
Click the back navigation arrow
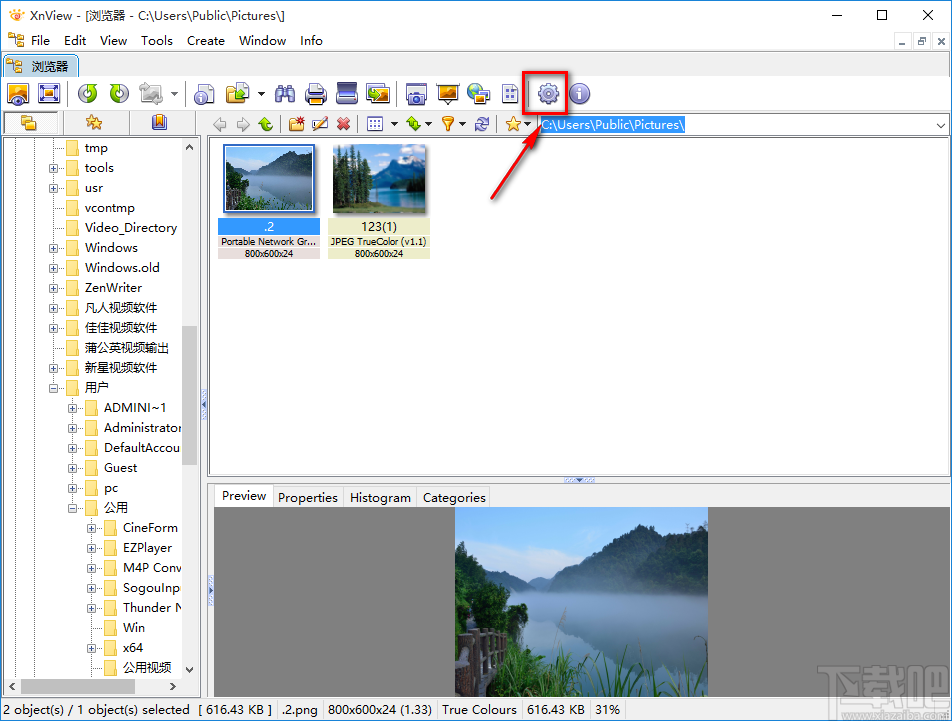coord(220,124)
